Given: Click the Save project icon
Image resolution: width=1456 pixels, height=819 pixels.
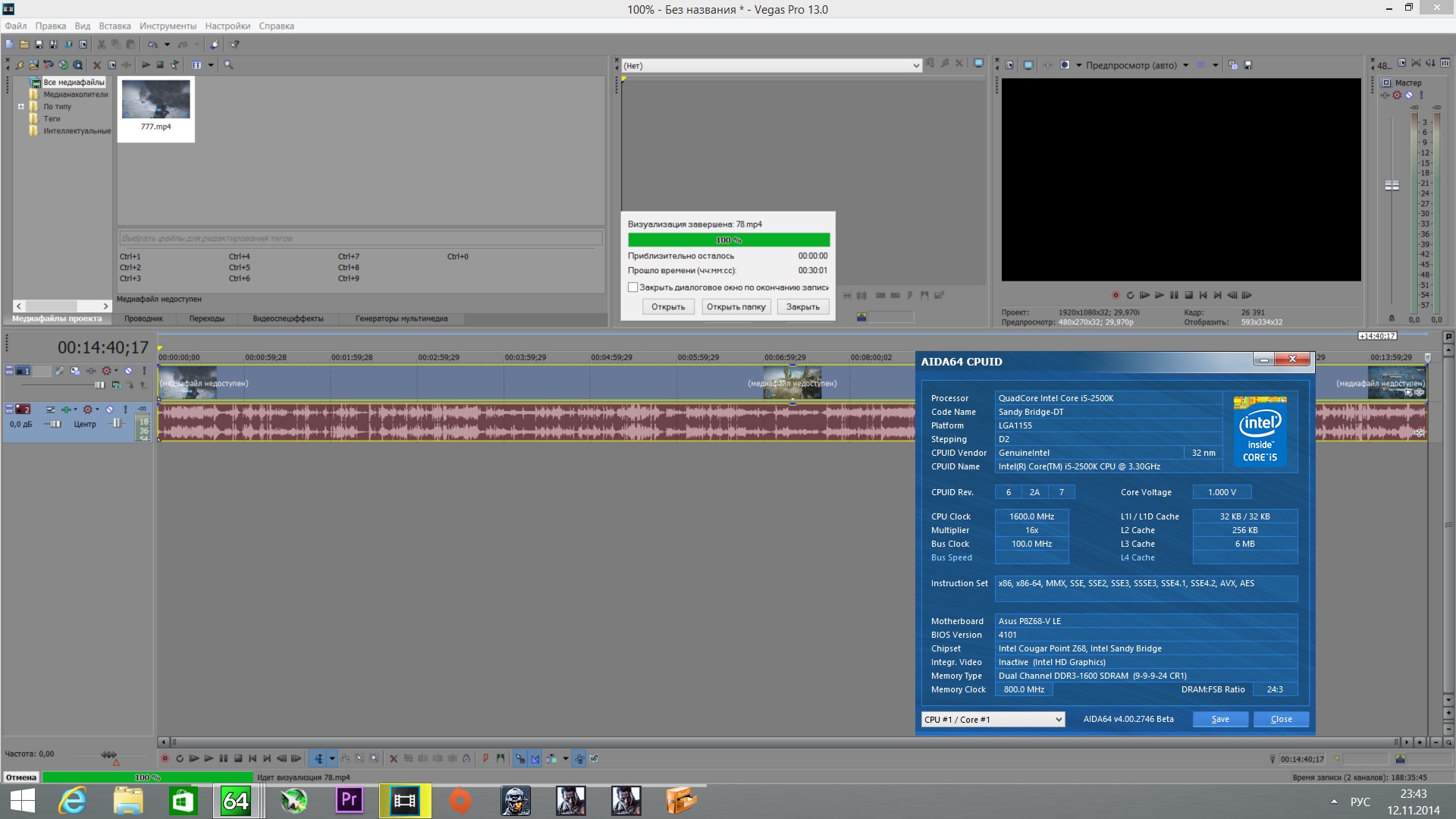Looking at the screenshot, I should pos(39,45).
